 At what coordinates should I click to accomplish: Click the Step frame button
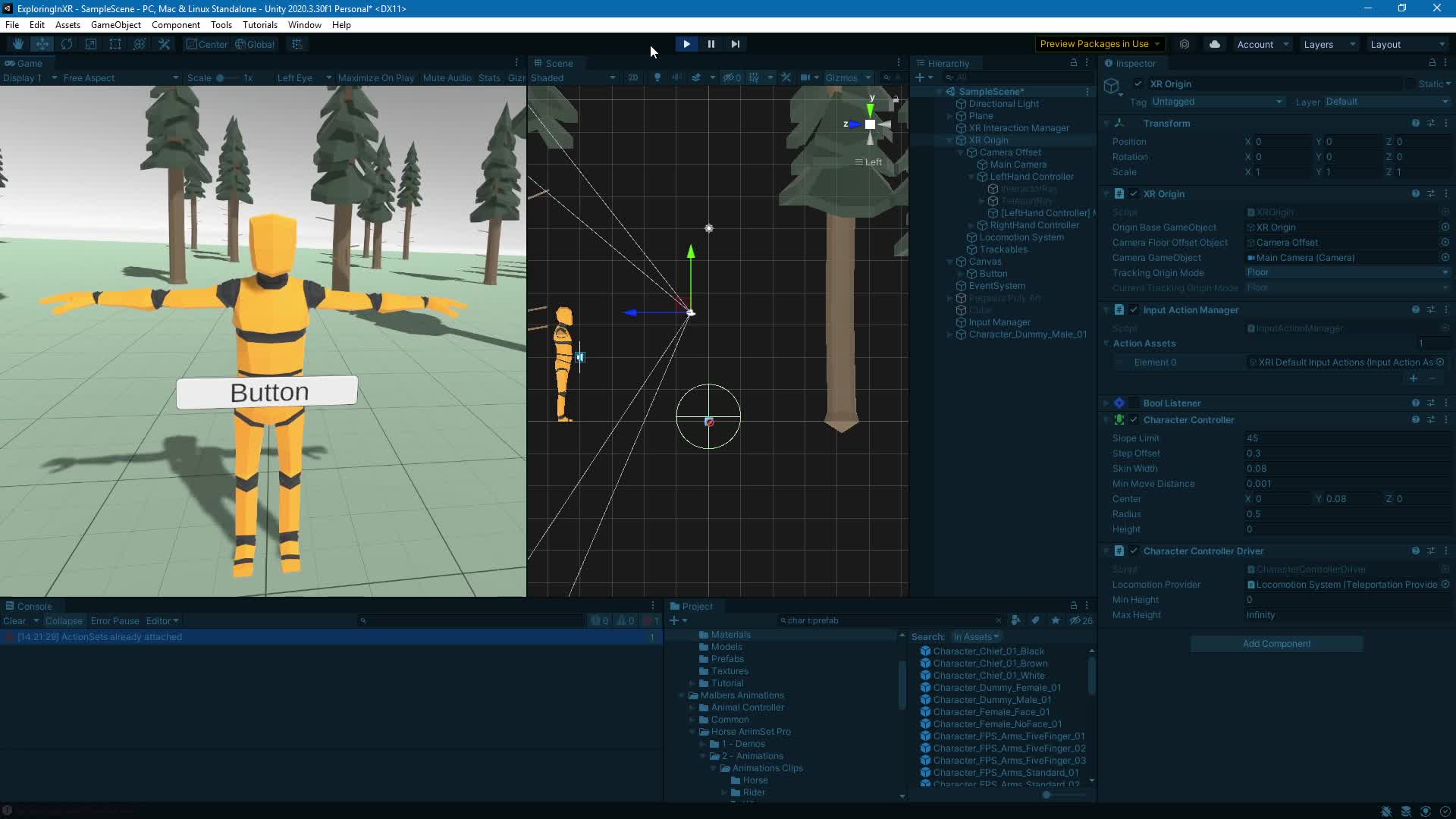pyautogui.click(x=735, y=44)
